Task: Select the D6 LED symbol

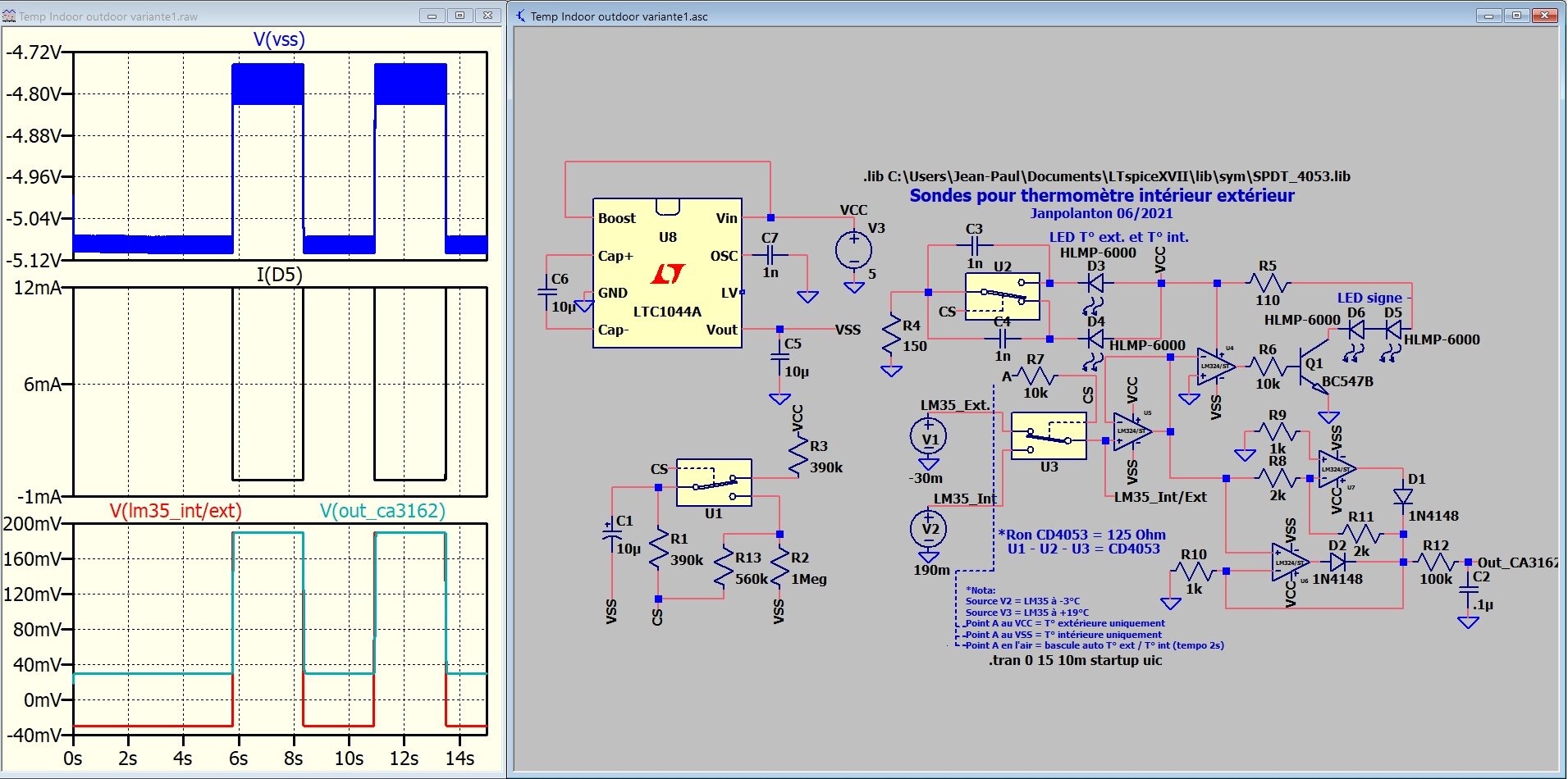Action: tap(1355, 330)
